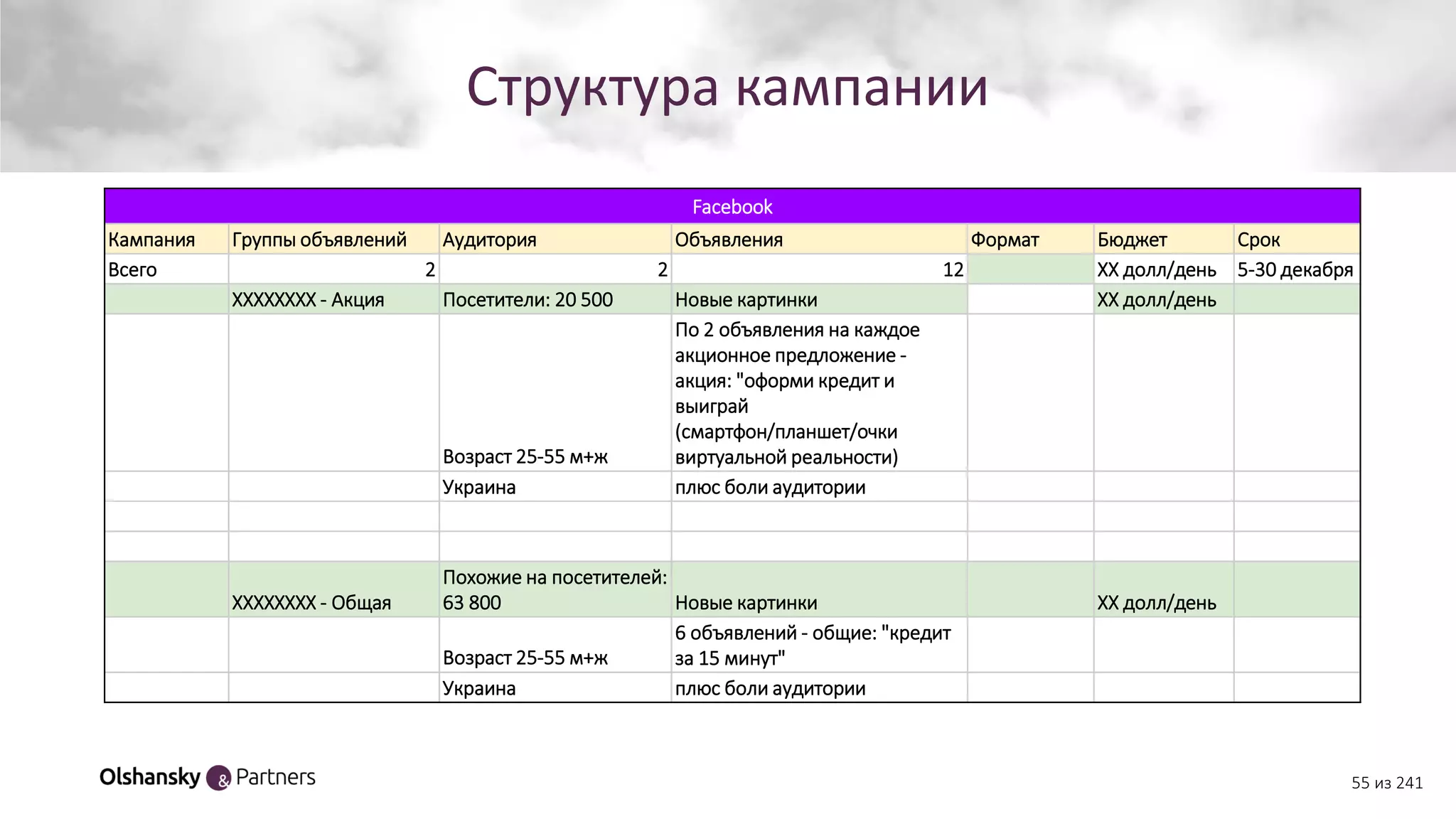1456x819 pixels.
Task: Click 'Похожие на посетителей: 63 800' cell
Action: [x=555, y=589]
